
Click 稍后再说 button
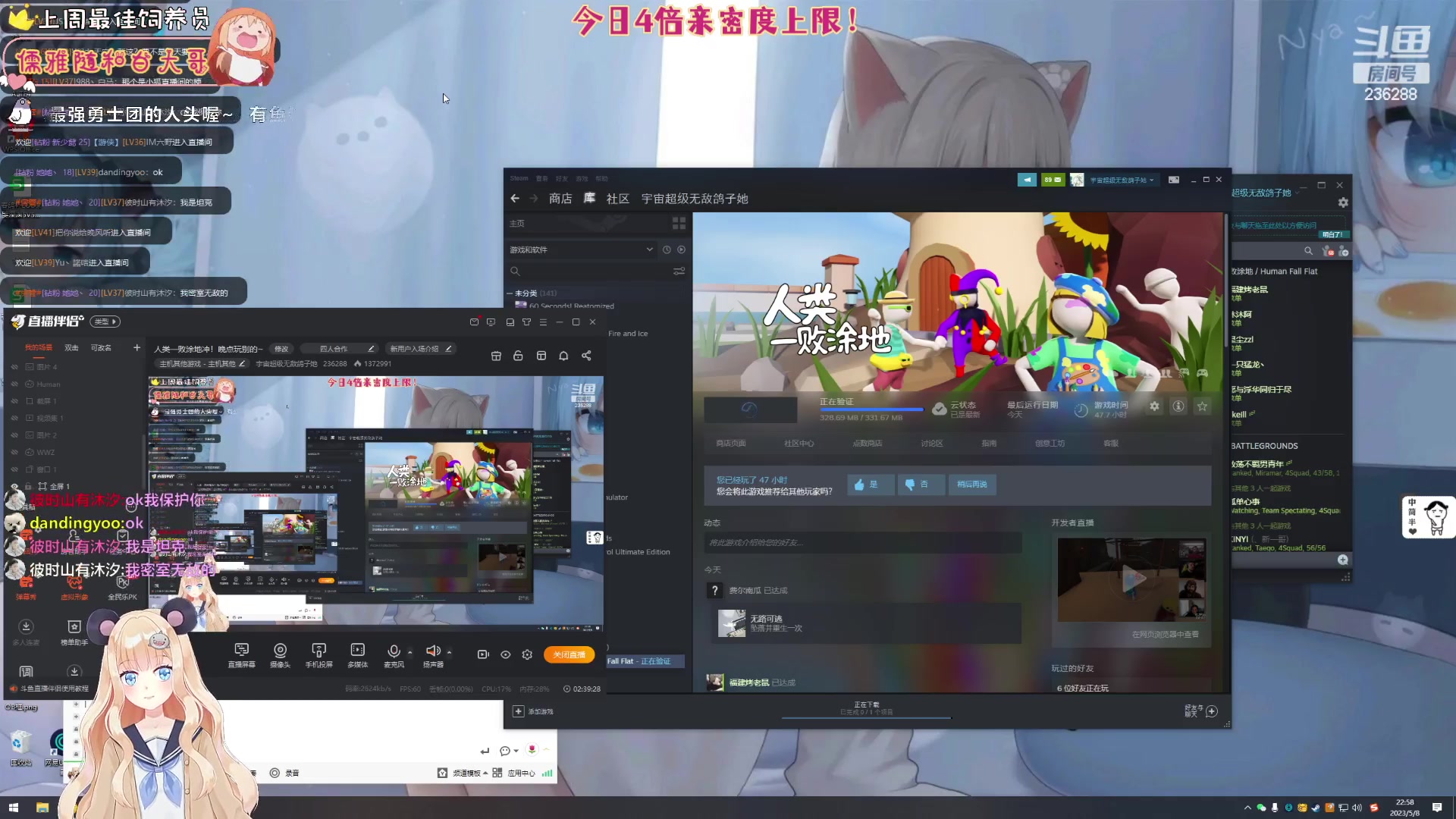tap(972, 485)
